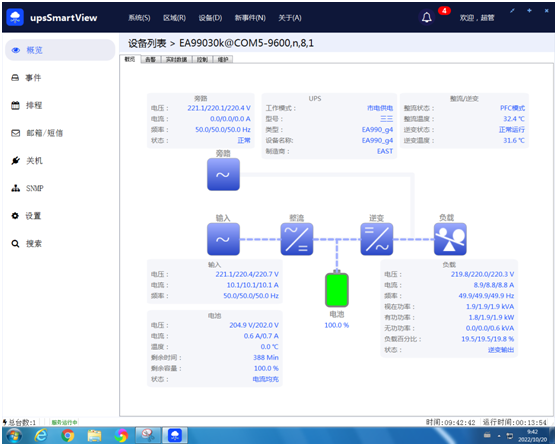Select the inverter (逆变) converter icon
The image size is (557, 446).
tap(377, 239)
